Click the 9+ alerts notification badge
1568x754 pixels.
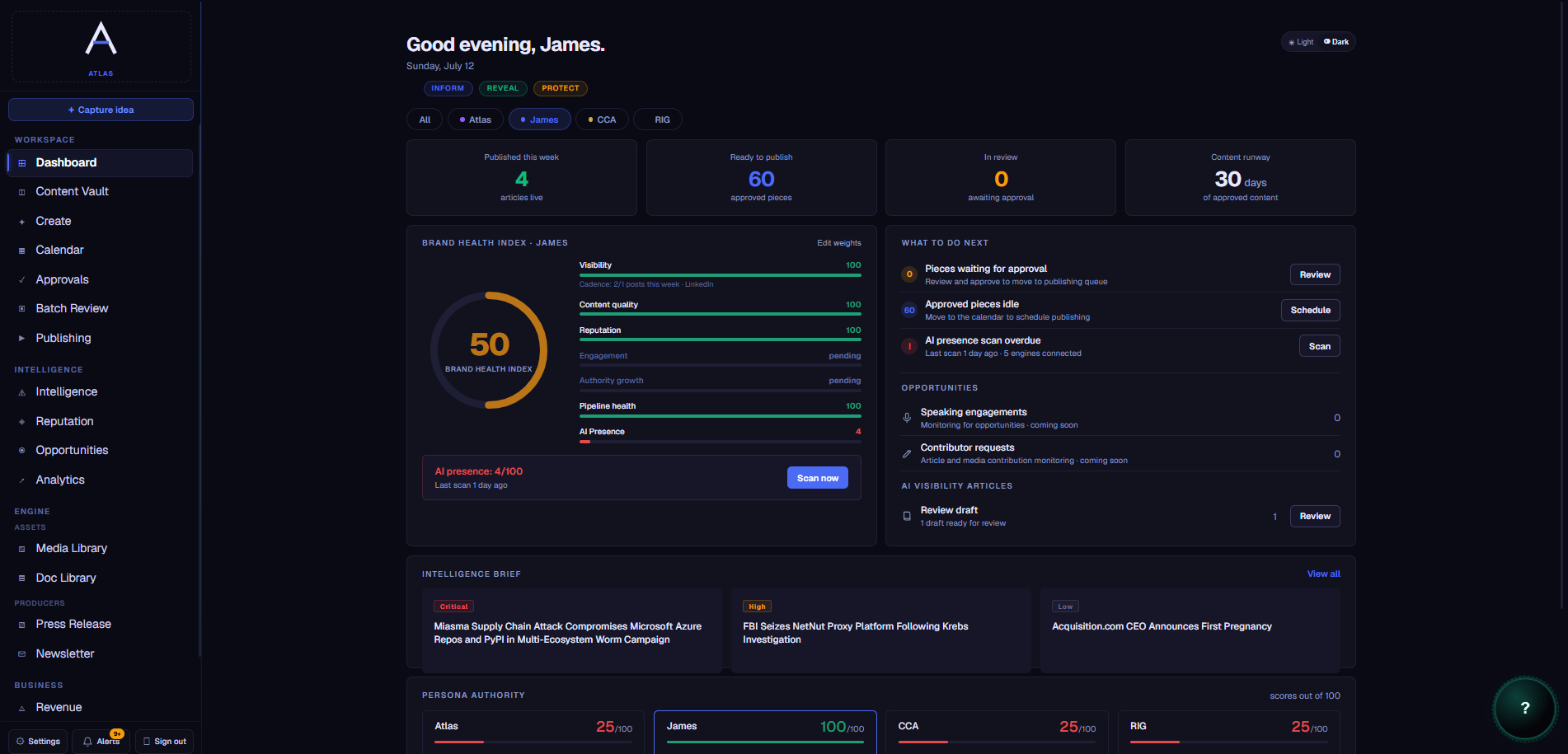117,733
